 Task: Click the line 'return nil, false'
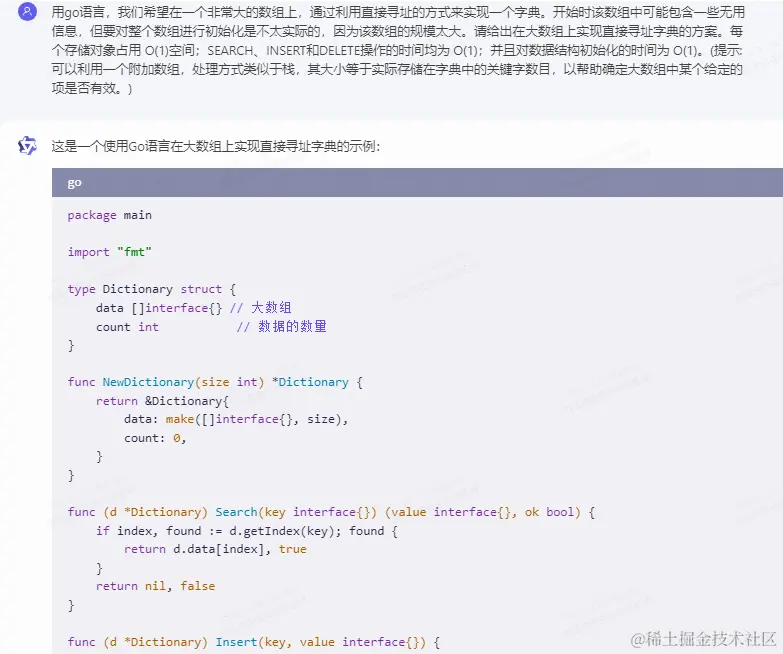click(155, 586)
